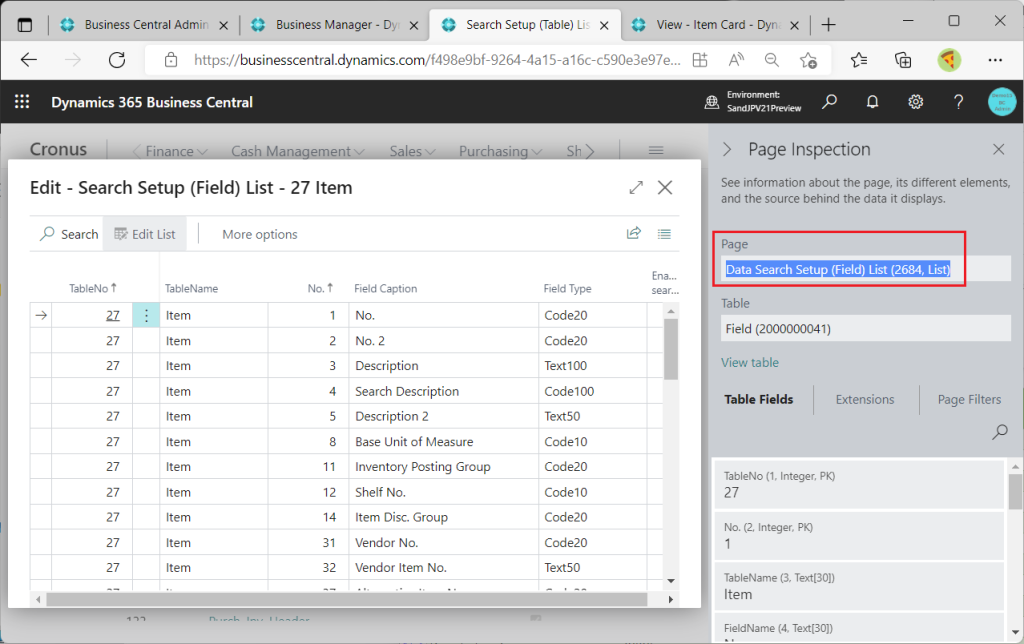Viewport: 1024px width, 644px height.
Task: Click the list horizontal scrollbar
Action: 347,599
